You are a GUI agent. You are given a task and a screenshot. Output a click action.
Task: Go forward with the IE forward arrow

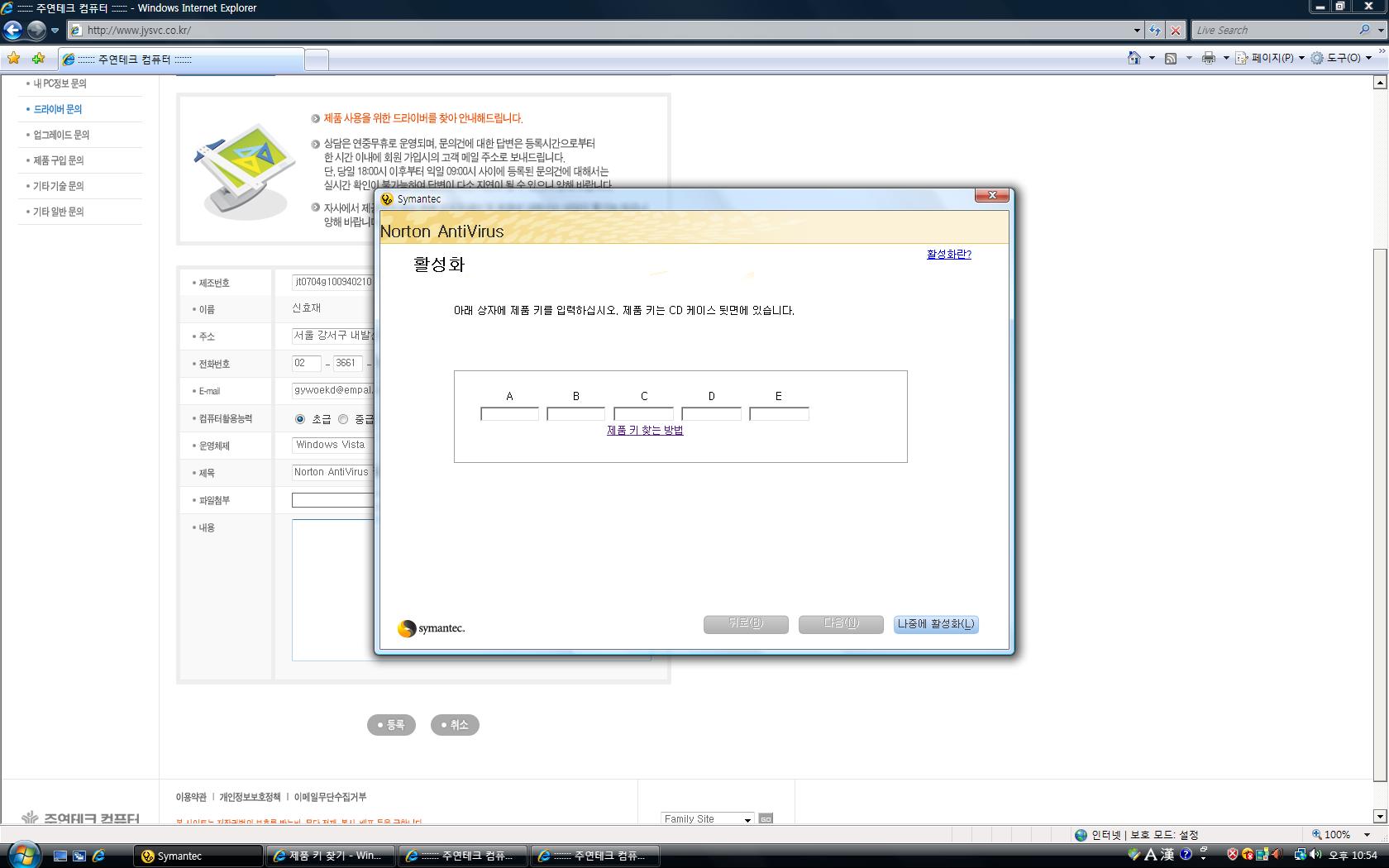tap(36, 31)
